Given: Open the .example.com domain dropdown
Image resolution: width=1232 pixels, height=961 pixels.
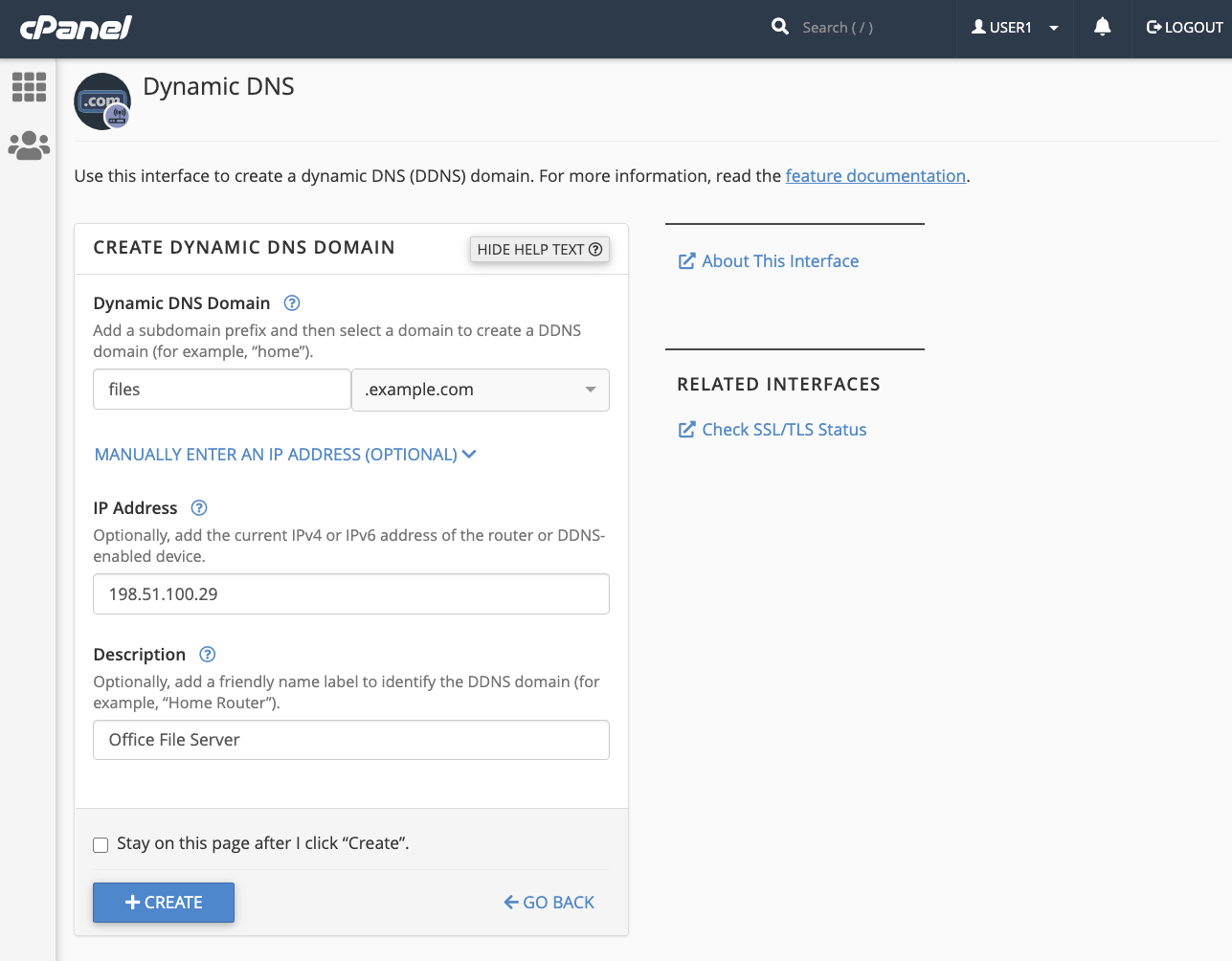Looking at the screenshot, I should (480, 390).
